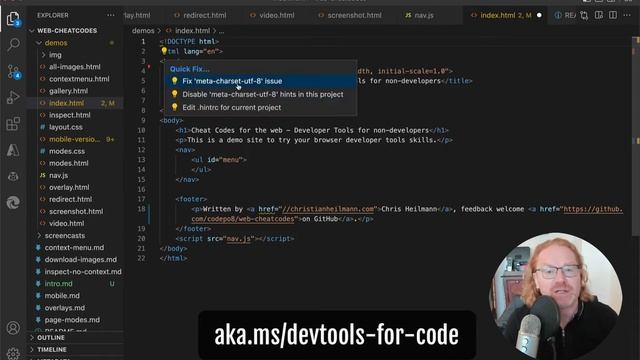Open the Azure view in activity bar
The image size is (640, 360).
tap(13, 150)
